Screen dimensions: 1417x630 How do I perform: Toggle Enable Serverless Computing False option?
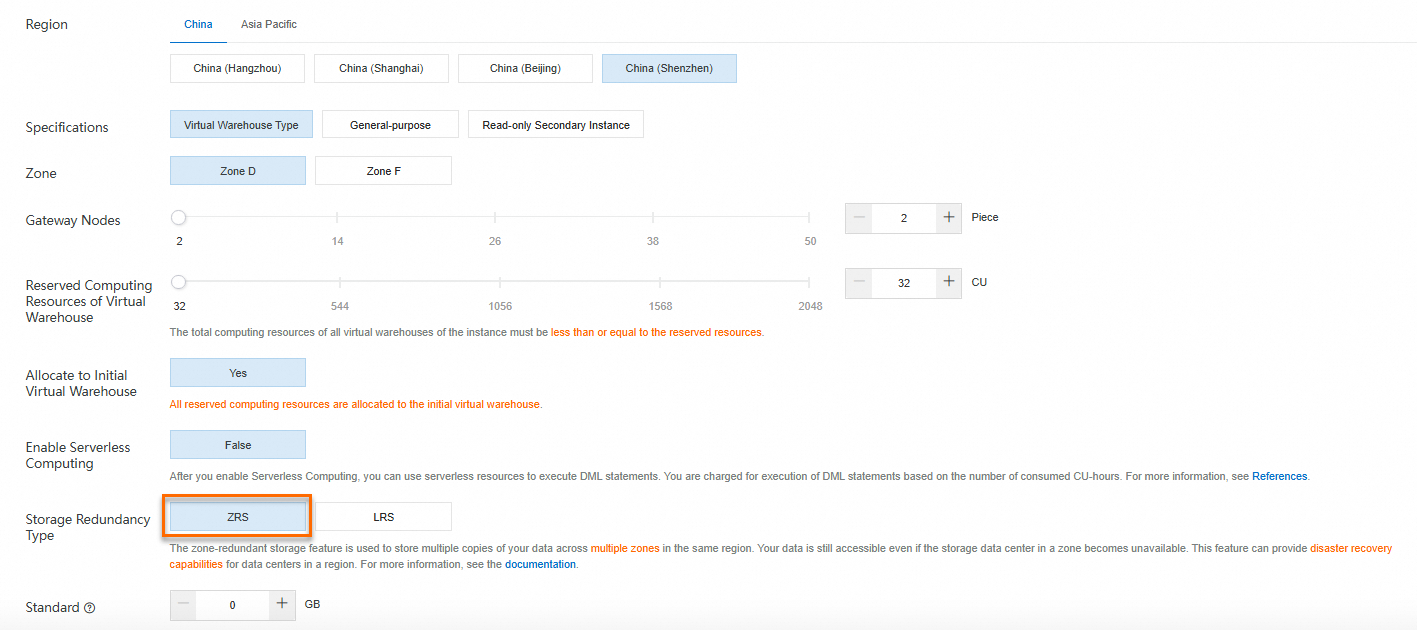click(x=238, y=445)
